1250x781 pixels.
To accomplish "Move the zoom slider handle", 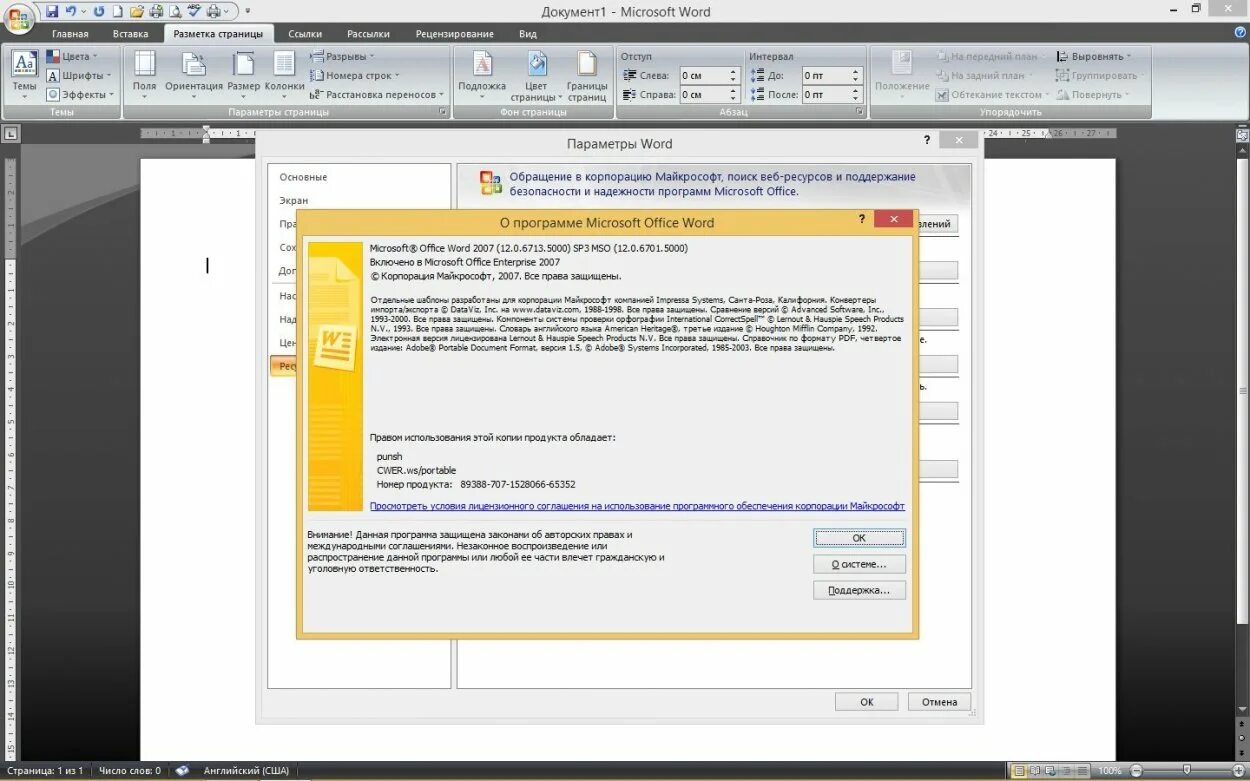I will click(x=1187, y=771).
